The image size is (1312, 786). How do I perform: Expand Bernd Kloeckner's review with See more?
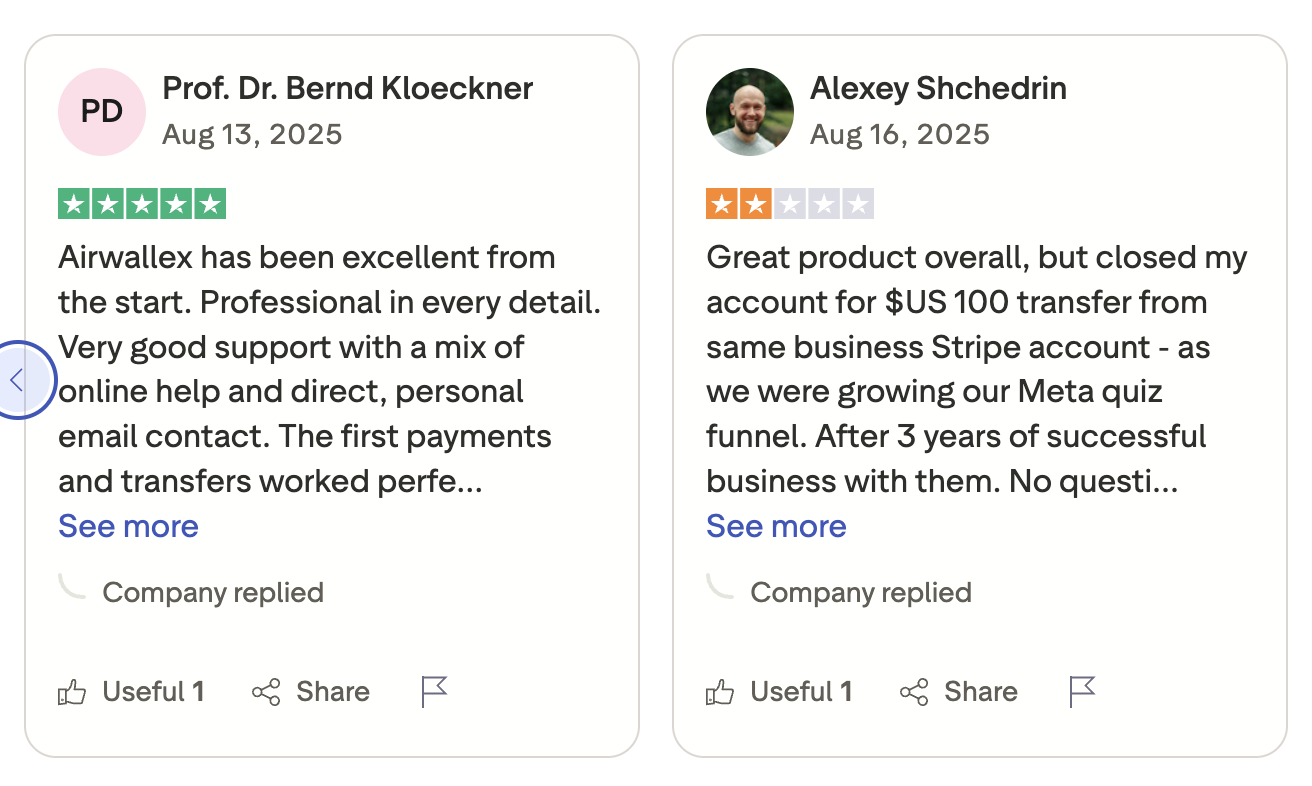tap(129, 526)
